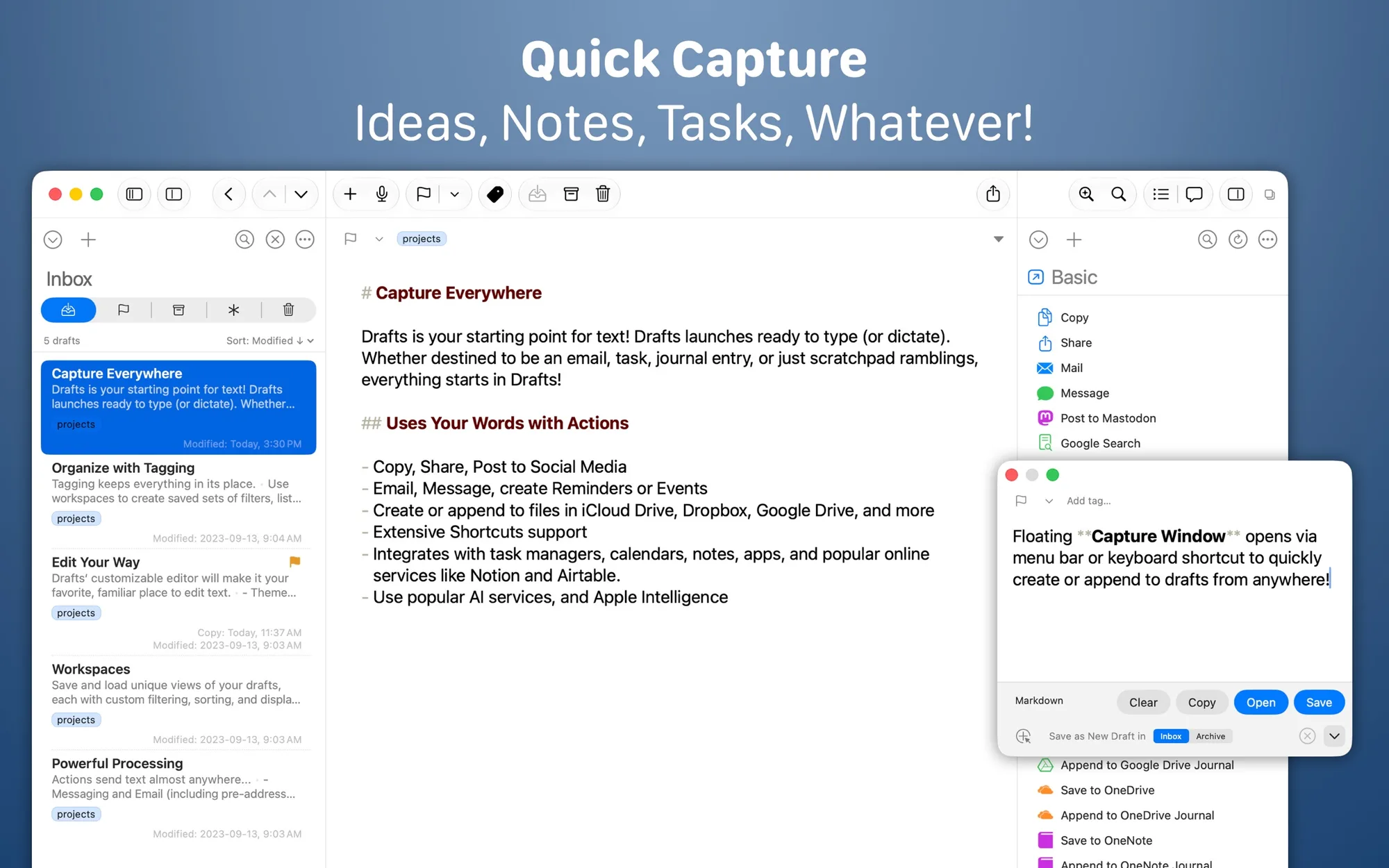1389x868 pixels.
Task: Open the zoom-in magnifier in the toolbar
Action: coord(1086,194)
